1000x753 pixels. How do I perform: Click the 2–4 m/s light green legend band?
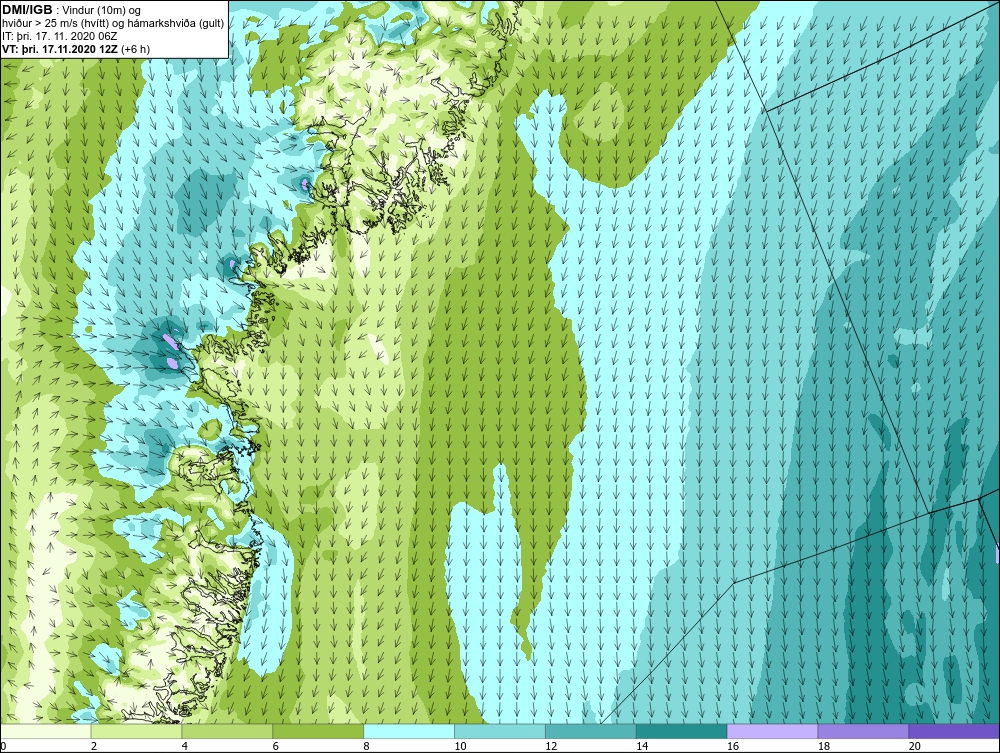136,731
